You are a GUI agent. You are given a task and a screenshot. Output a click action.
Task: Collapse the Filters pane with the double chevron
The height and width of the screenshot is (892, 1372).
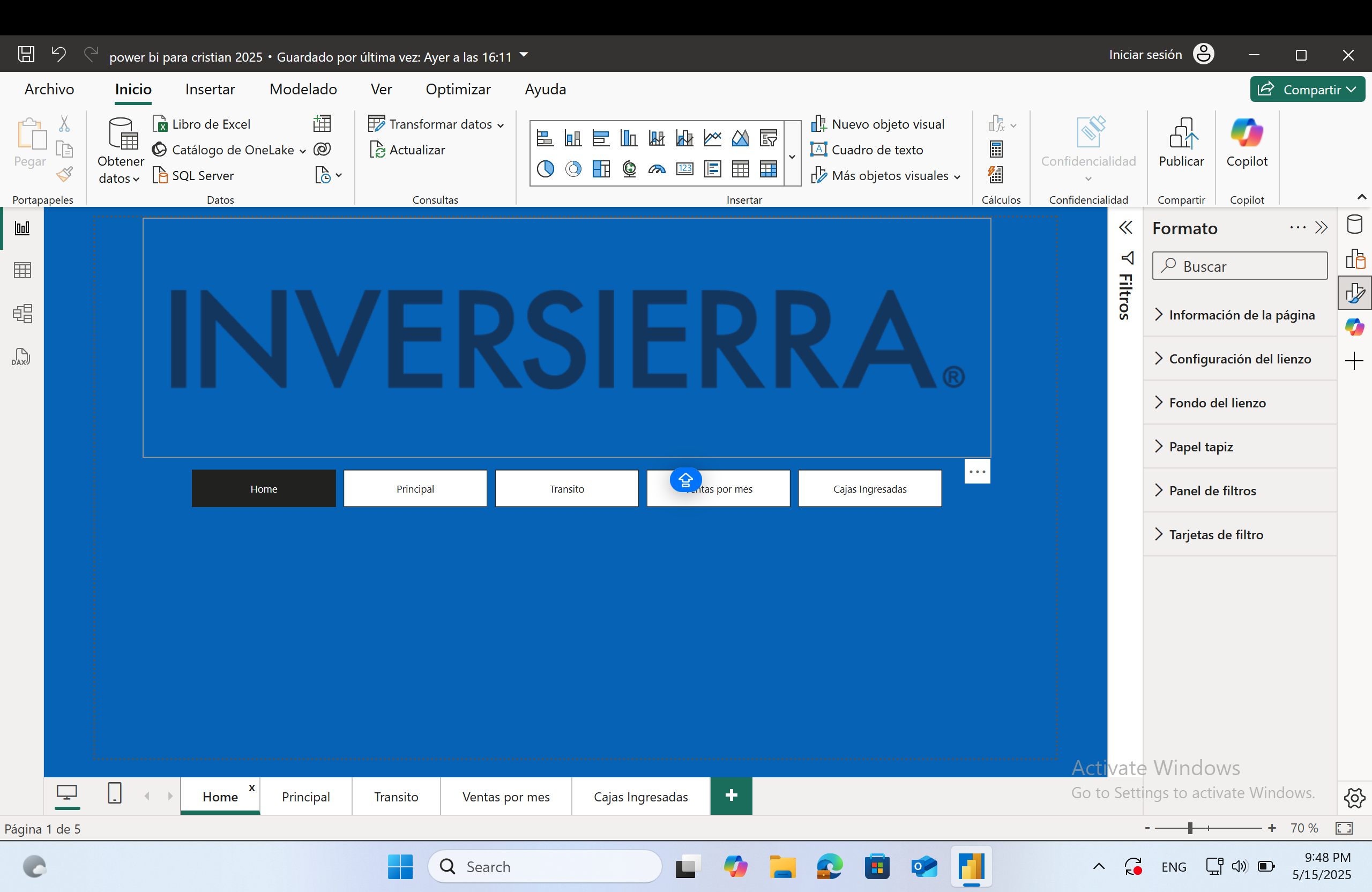pos(1127,227)
